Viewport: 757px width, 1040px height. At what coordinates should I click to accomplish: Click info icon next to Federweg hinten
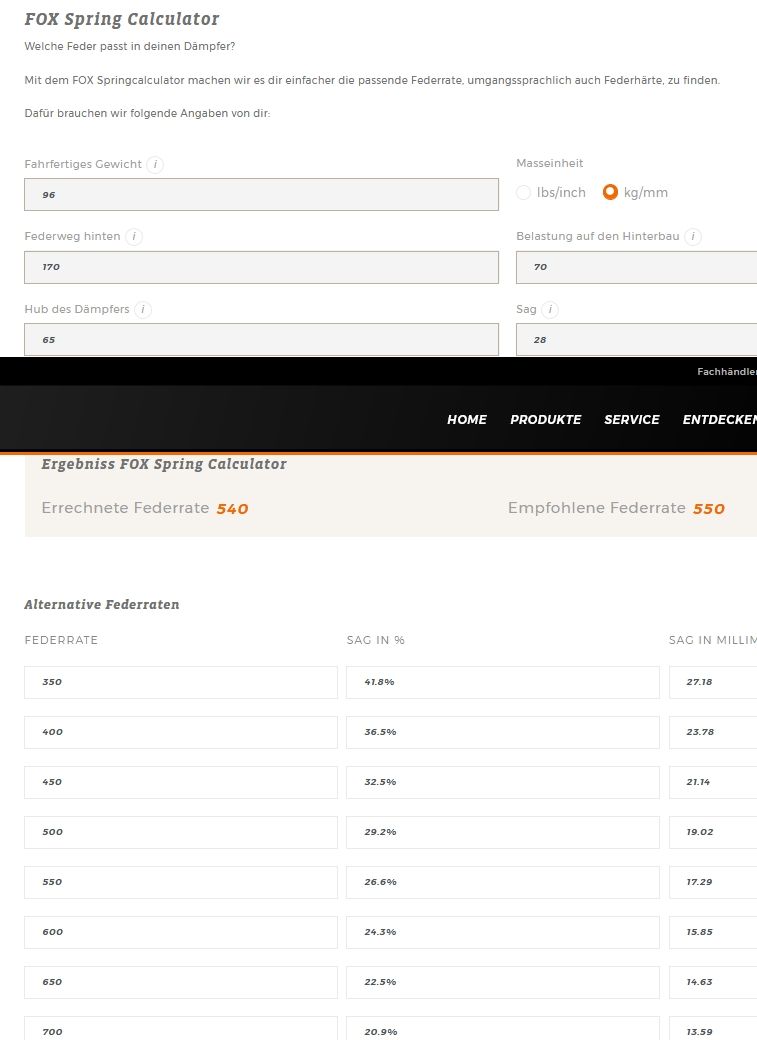tap(134, 237)
